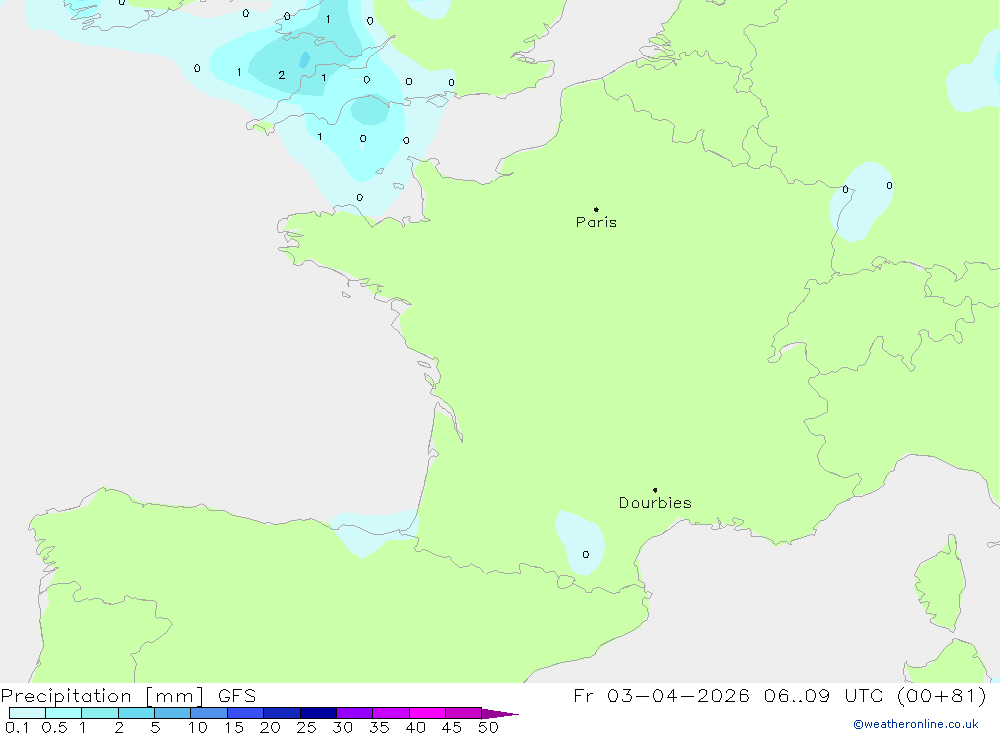The width and height of the screenshot is (1000, 733).
Task: Click the Precipitation [mm] GFS title
Action: click(128, 695)
